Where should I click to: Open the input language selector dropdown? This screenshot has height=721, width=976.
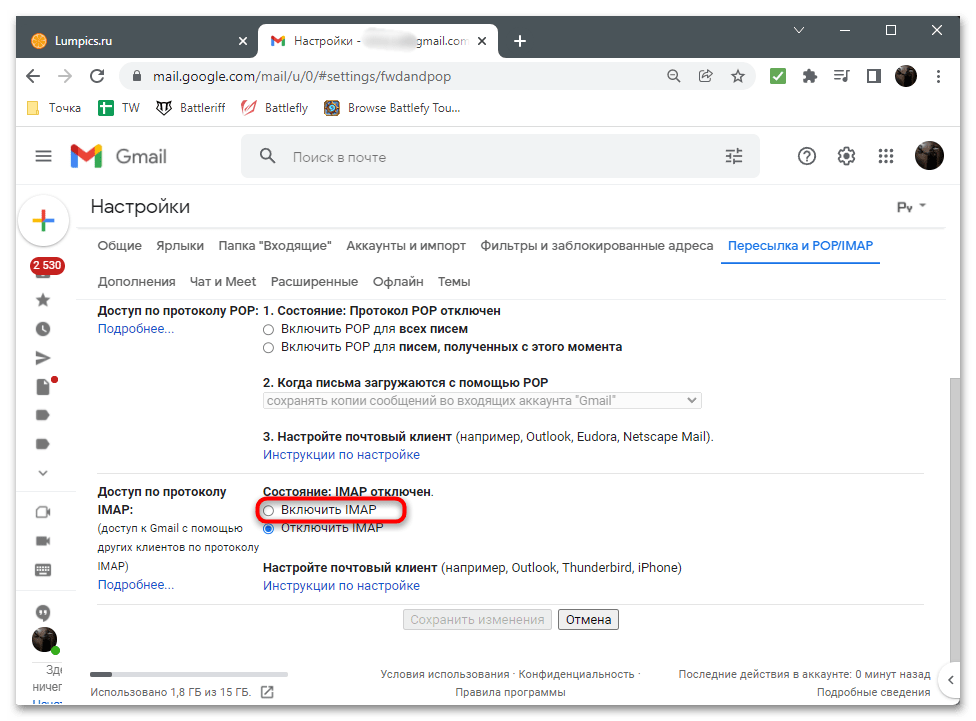pyautogui.click(x=911, y=207)
